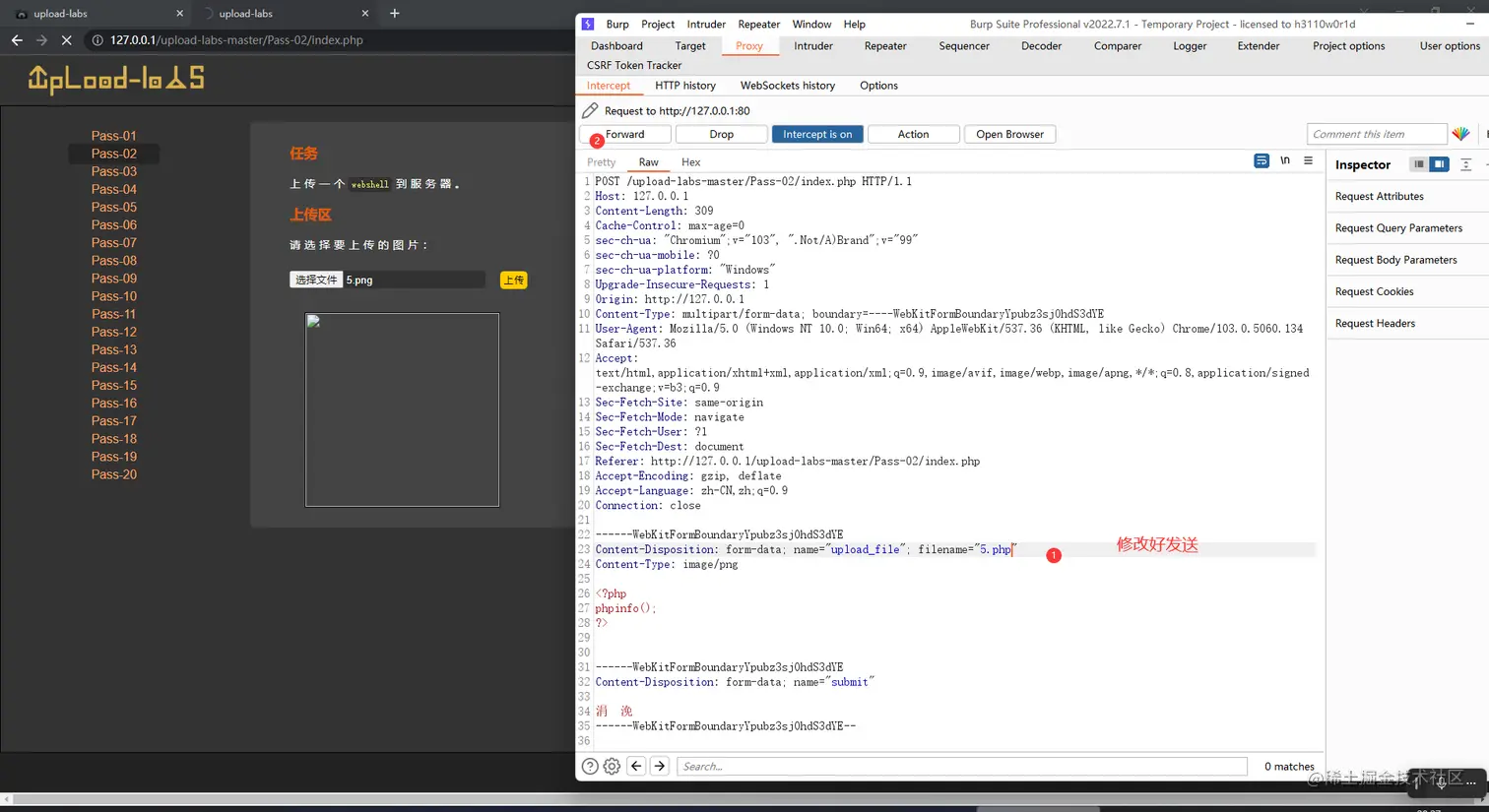
Task: Open the proxy Options sub-tab
Action: 878,86
